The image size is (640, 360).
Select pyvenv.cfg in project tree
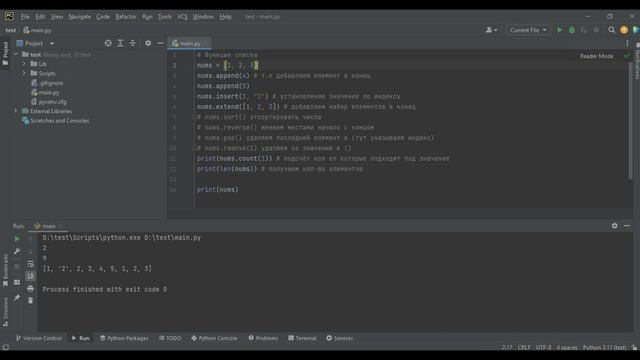[x=49, y=102]
